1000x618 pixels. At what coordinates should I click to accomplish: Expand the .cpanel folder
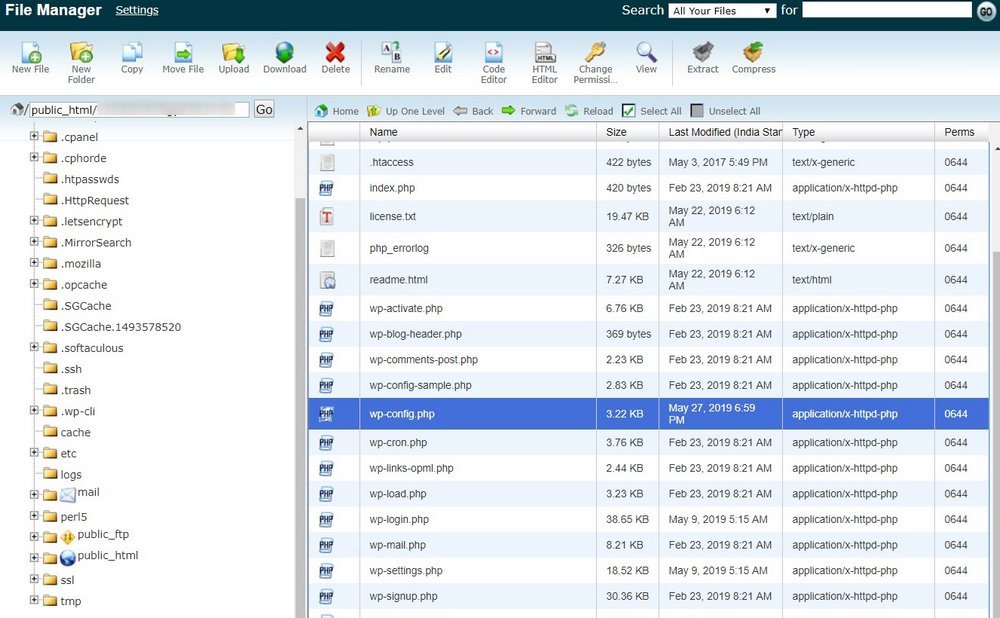[x=34, y=136]
